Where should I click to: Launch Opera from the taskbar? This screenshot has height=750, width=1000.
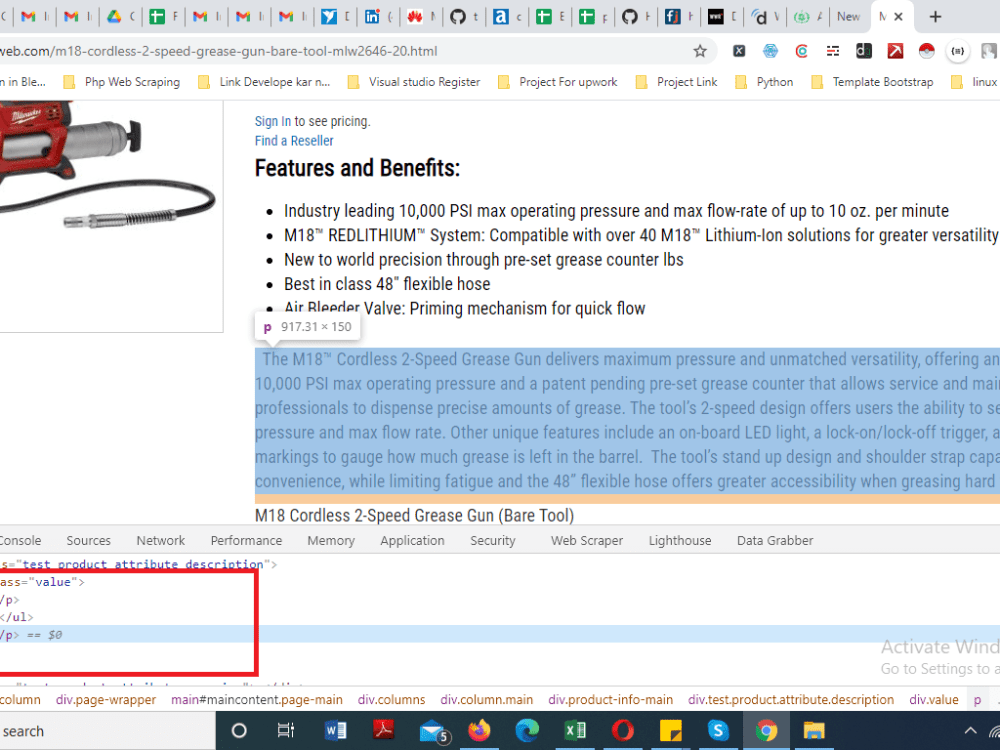623,731
